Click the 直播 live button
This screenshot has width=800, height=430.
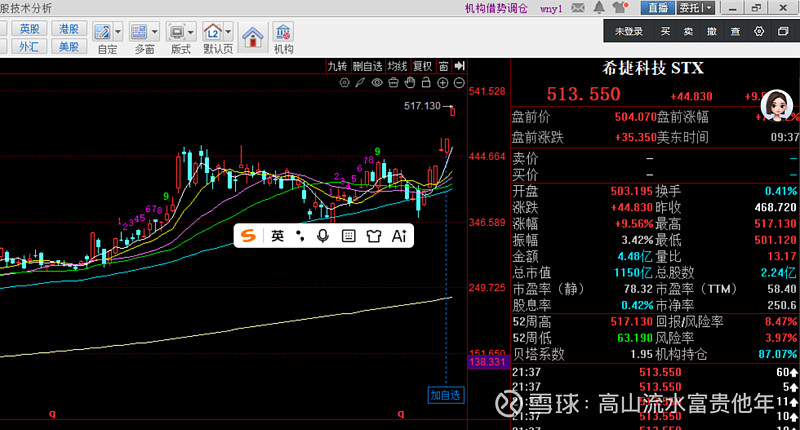[x=658, y=8]
